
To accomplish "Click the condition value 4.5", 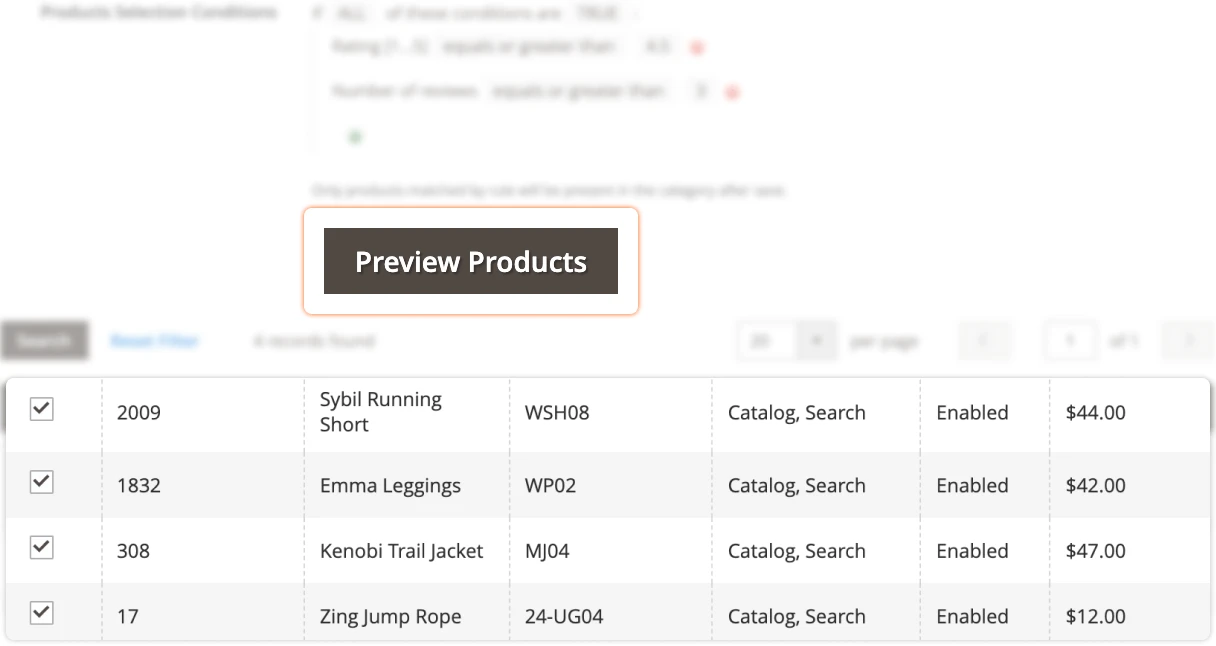I will pos(657,46).
